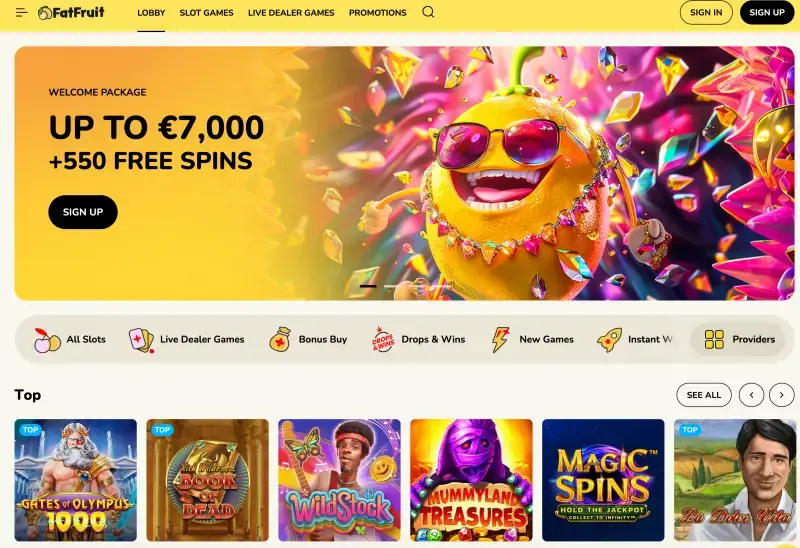Open the Promotions menu item
This screenshot has width=800, height=548.
378,13
